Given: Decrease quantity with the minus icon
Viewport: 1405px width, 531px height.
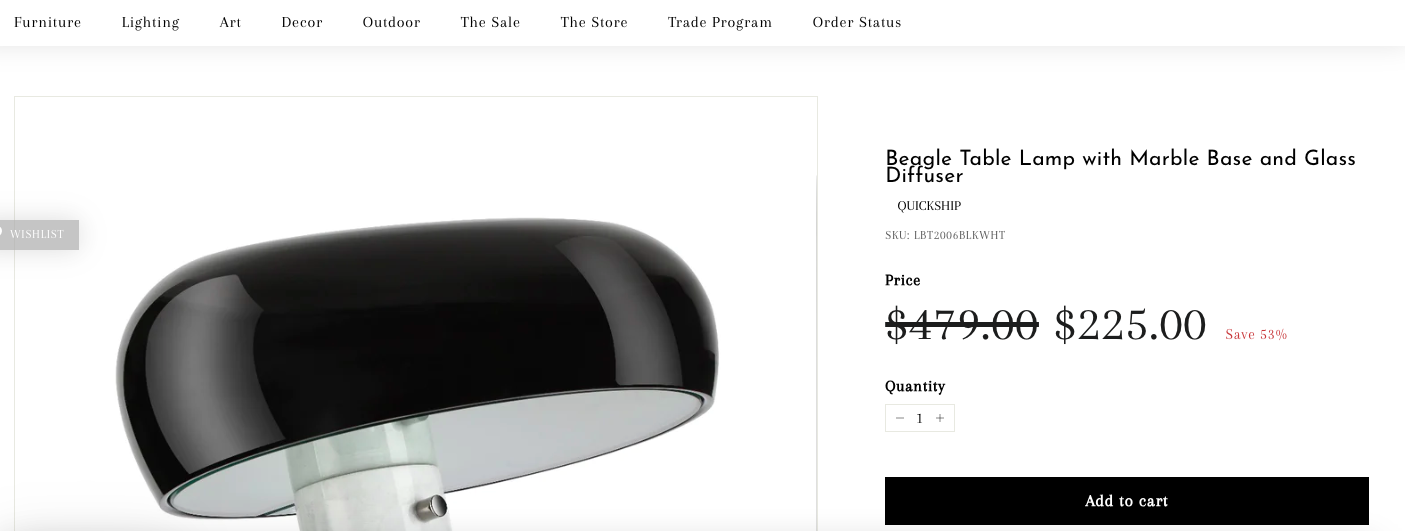Looking at the screenshot, I should (x=900, y=418).
